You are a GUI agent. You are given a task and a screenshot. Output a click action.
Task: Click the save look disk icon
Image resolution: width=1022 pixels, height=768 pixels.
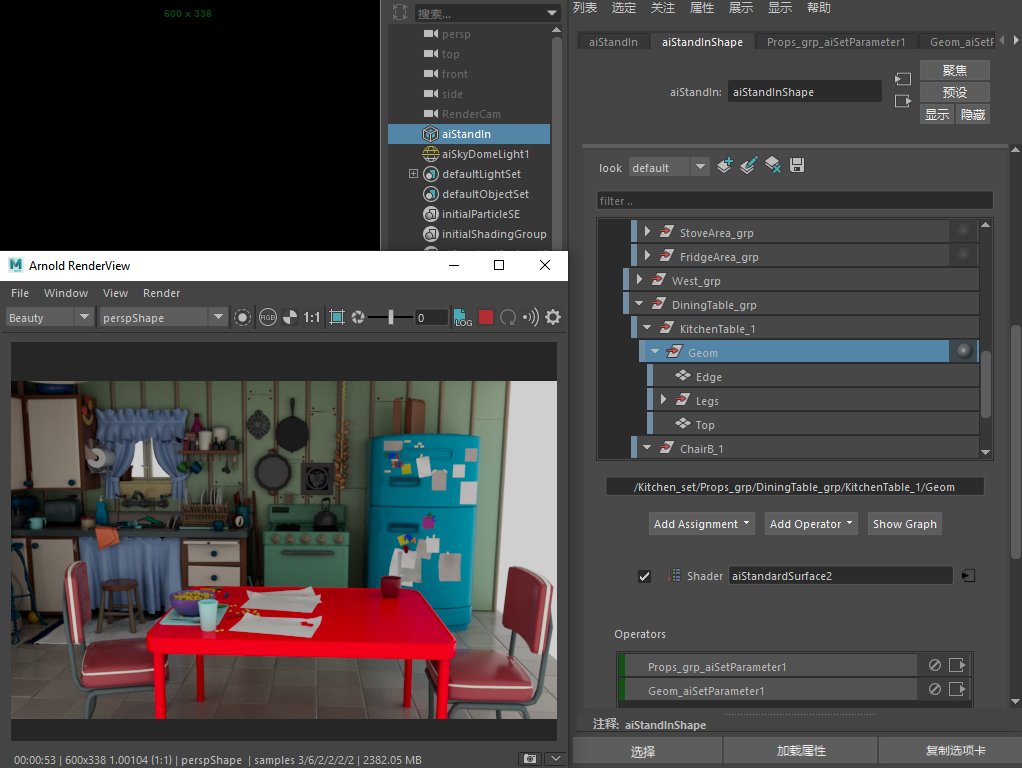tap(796, 166)
